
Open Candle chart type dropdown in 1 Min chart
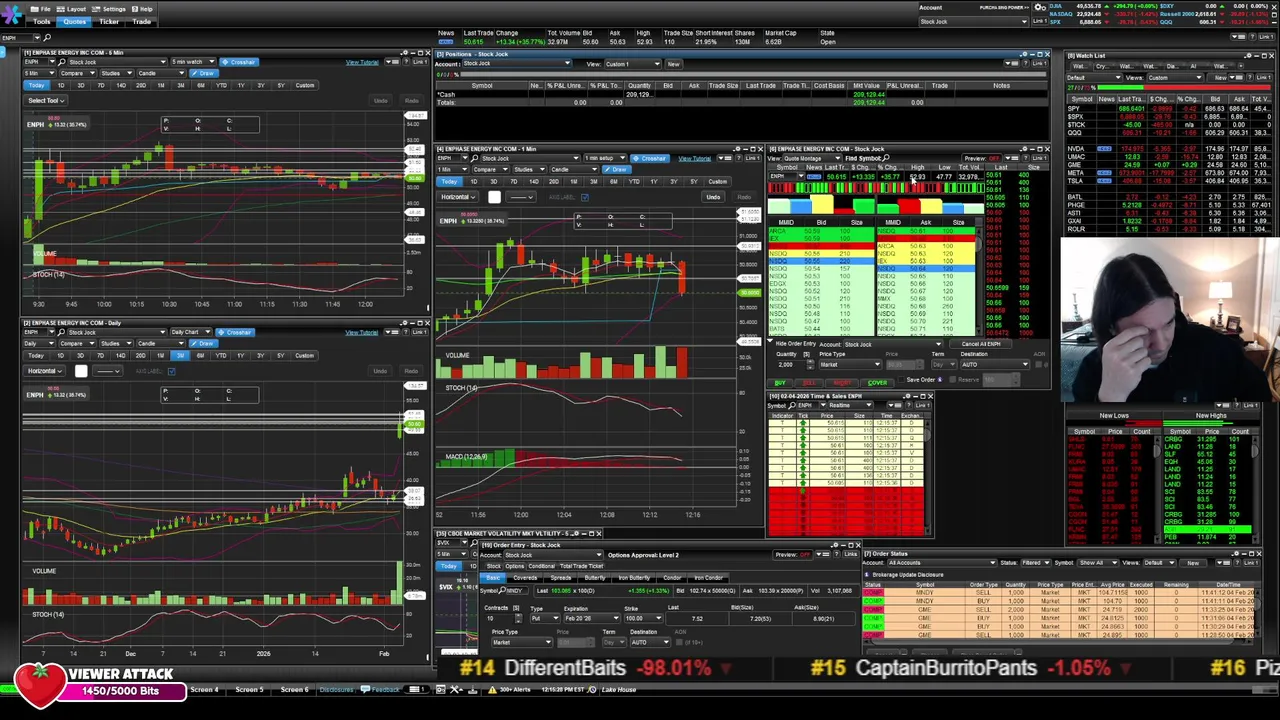click(x=576, y=169)
